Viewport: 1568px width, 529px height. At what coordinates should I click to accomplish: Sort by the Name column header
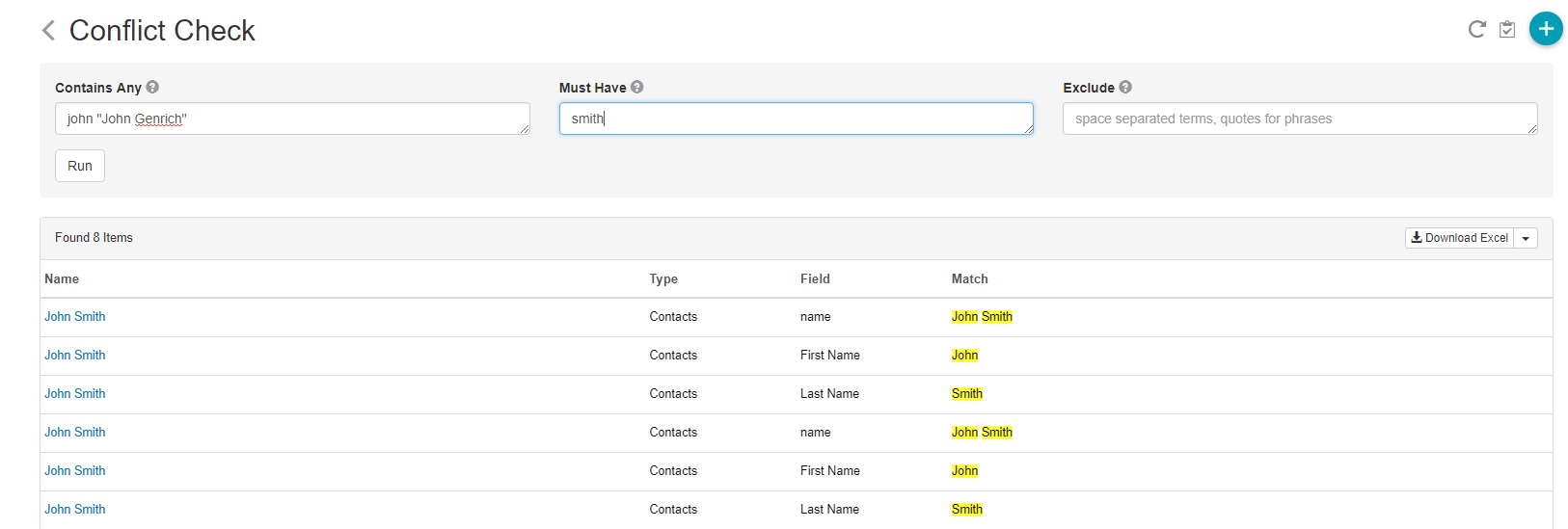click(x=62, y=278)
